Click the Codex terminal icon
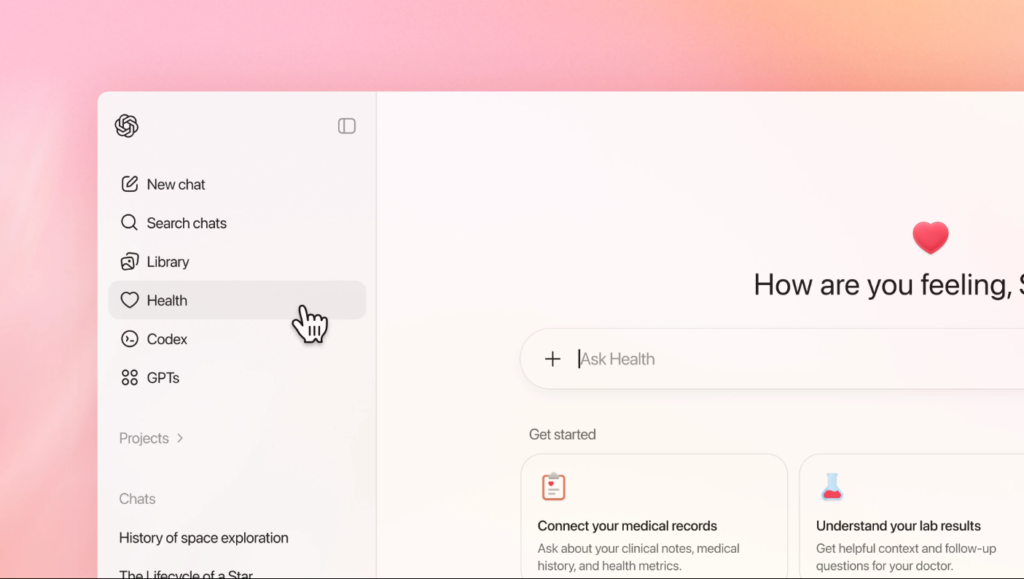The image size is (1024, 579). 129,339
